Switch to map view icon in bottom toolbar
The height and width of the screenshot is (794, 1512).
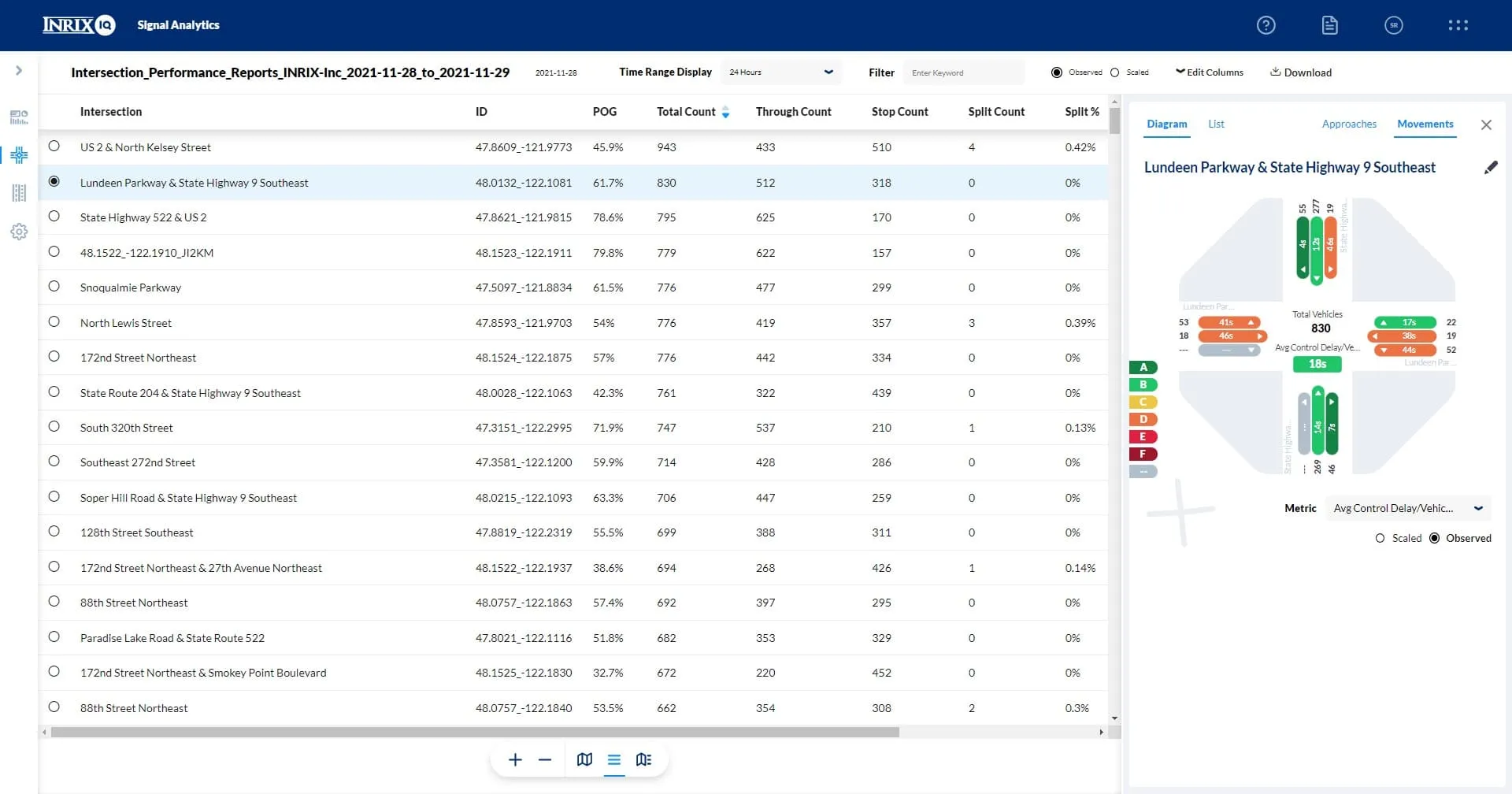point(584,760)
